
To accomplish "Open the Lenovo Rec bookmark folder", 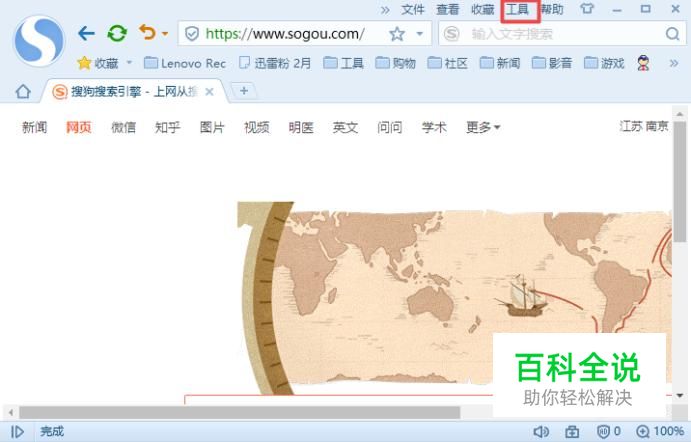I will tap(185, 63).
